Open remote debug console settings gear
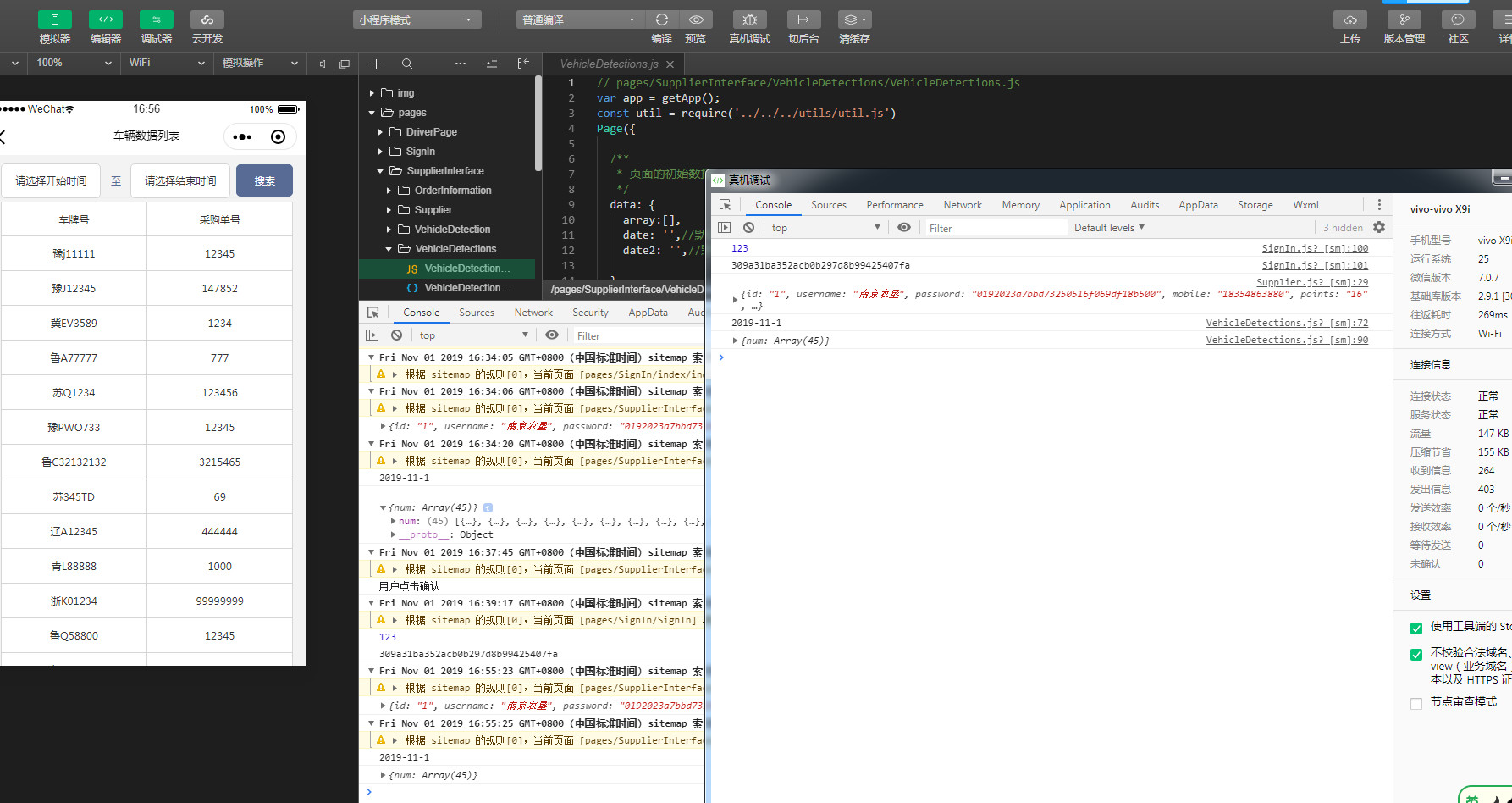Viewport: 1512px width, 803px height. [1379, 227]
